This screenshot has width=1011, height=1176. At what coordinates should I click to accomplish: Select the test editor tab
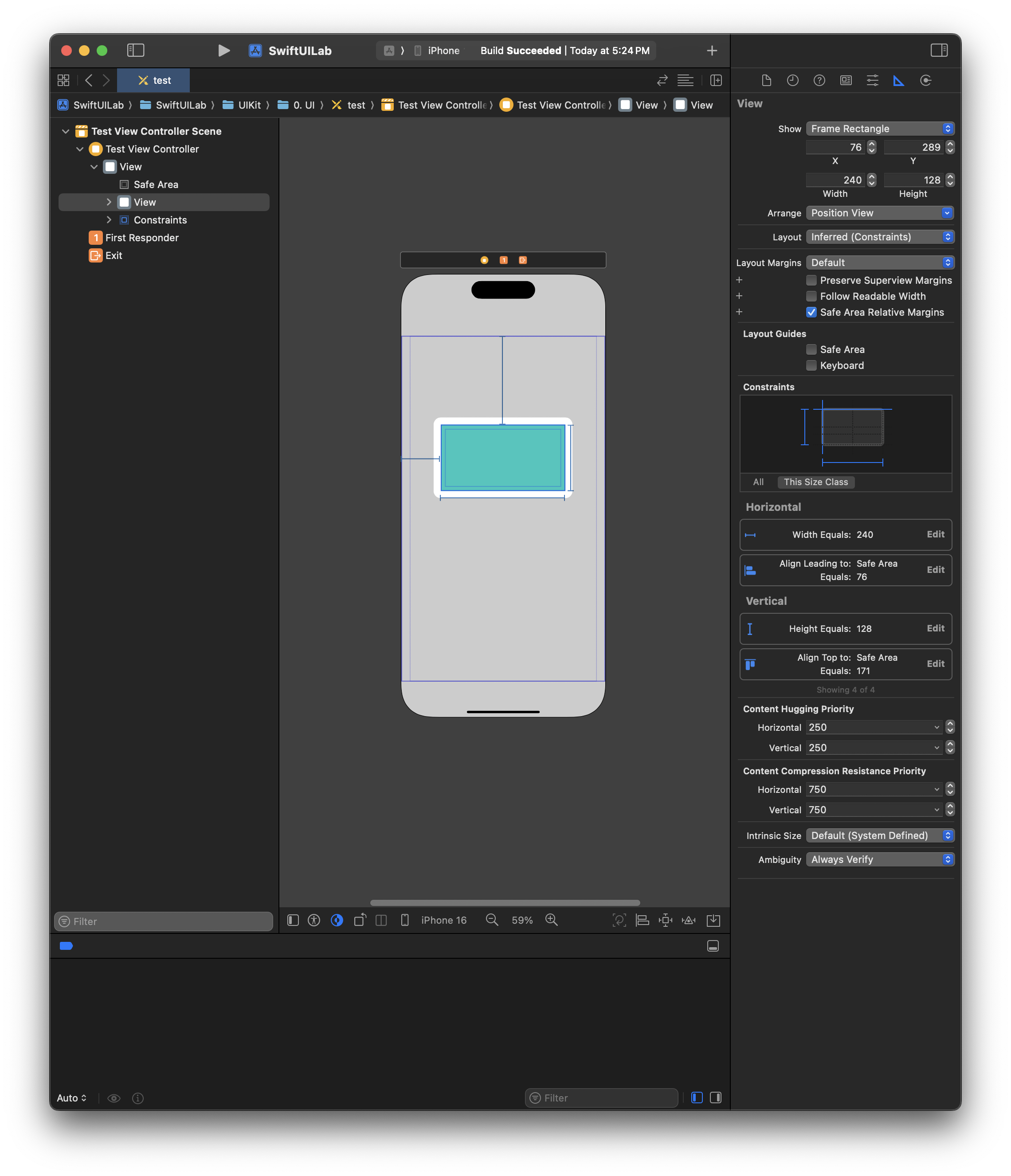tap(154, 80)
